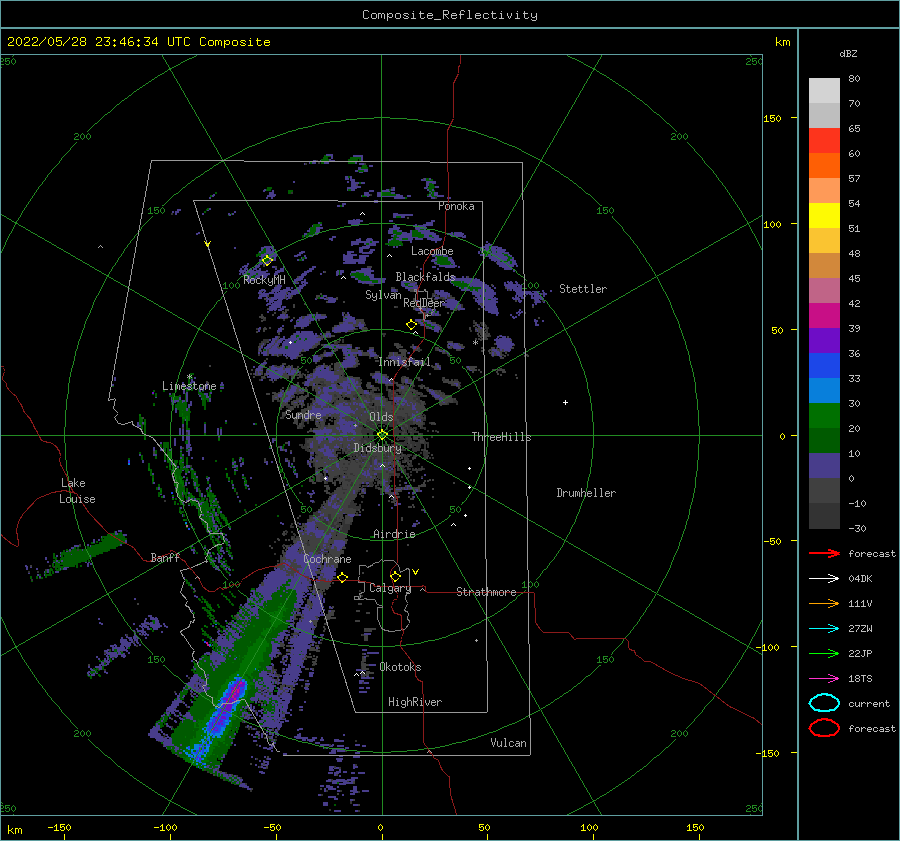Click the magenta 39–42 dBZ swatch

[824, 316]
